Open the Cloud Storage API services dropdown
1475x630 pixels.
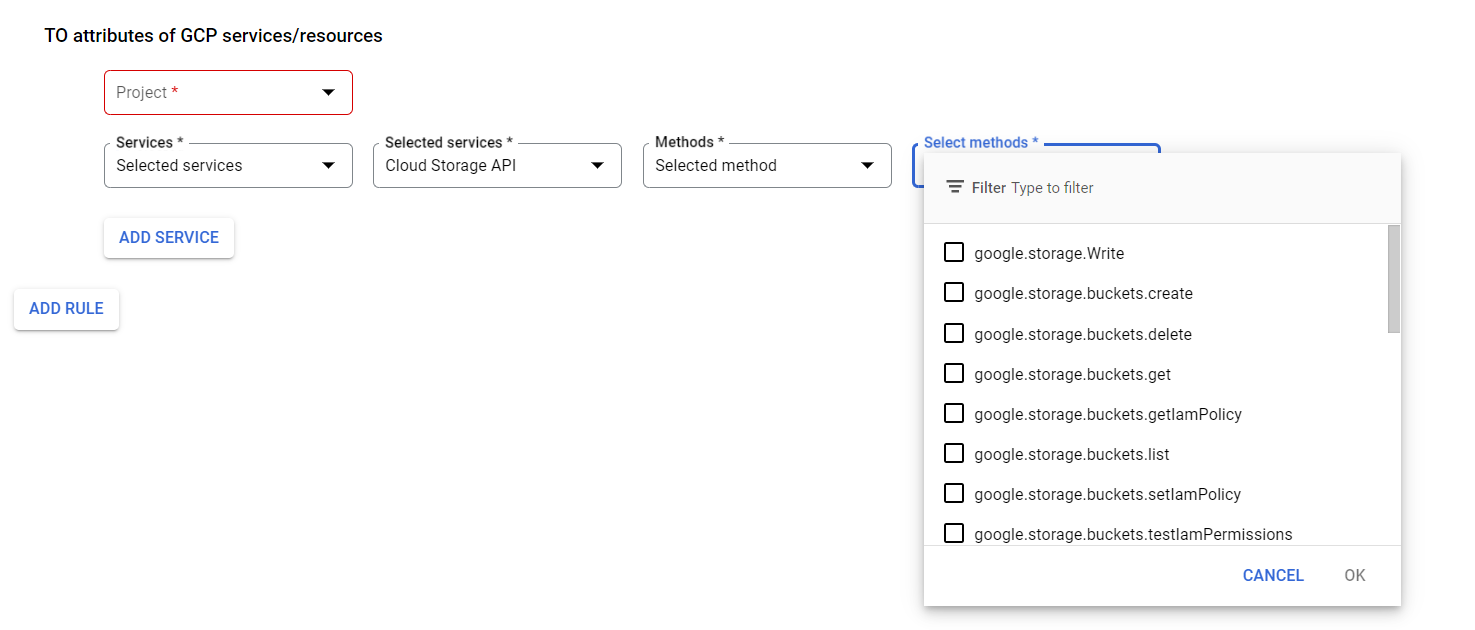coord(497,165)
